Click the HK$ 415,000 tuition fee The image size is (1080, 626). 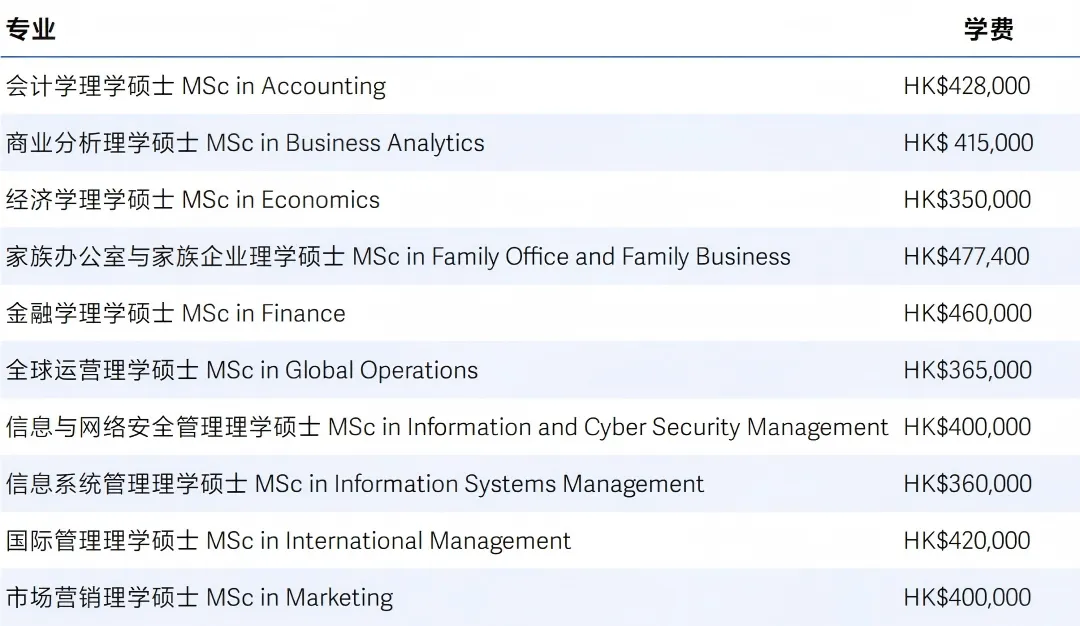pyautogui.click(x=968, y=143)
